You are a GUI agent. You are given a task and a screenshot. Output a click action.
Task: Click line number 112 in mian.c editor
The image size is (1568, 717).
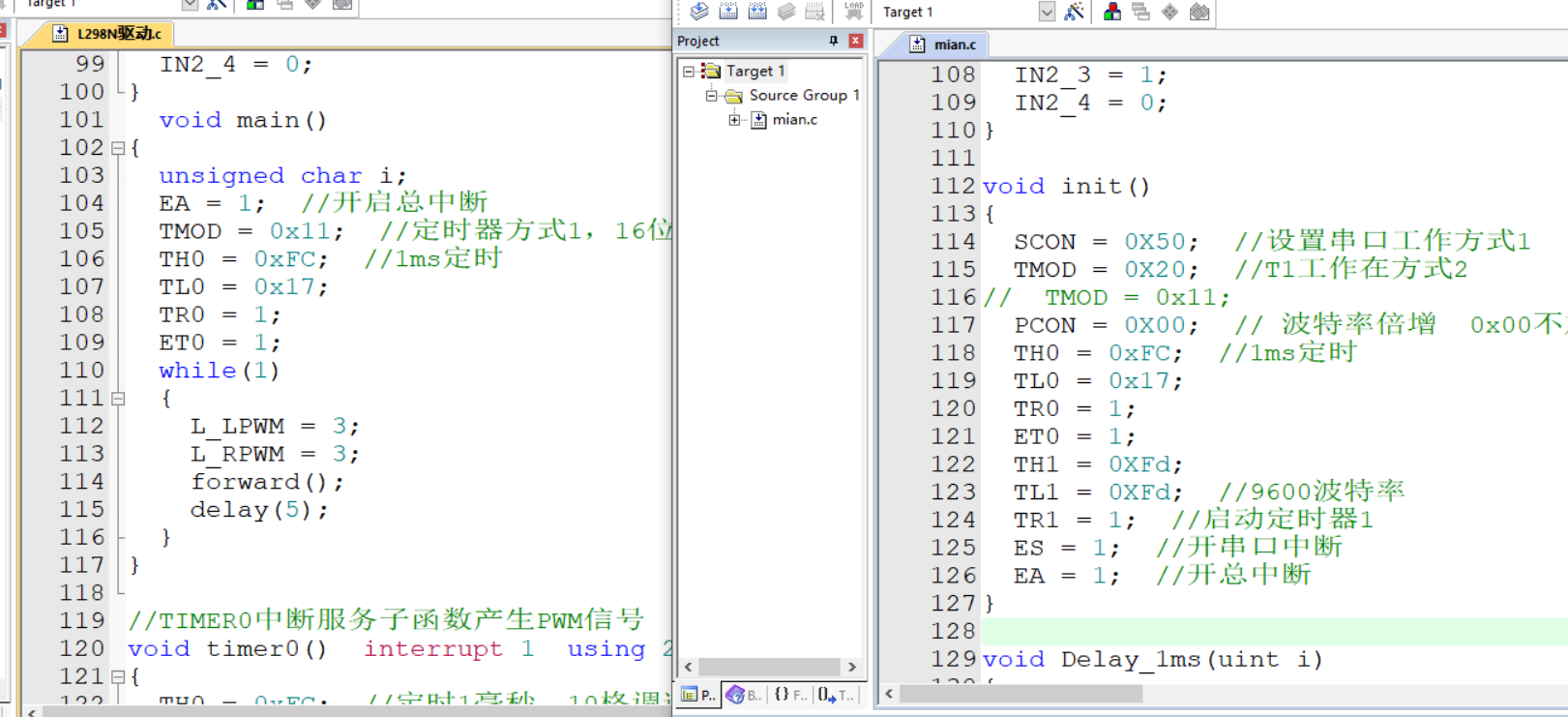[x=953, y=186]
